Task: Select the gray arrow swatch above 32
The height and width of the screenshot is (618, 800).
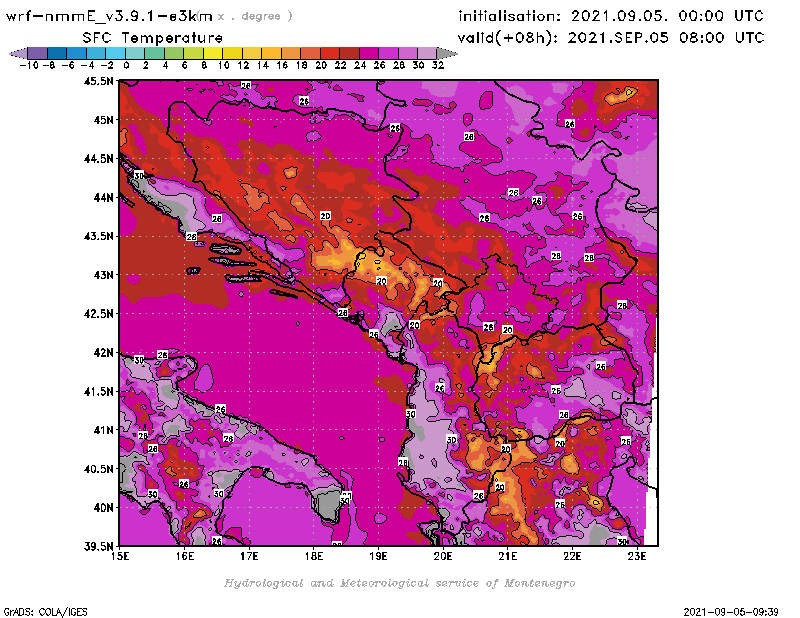Action: click(x=447, y=53)
